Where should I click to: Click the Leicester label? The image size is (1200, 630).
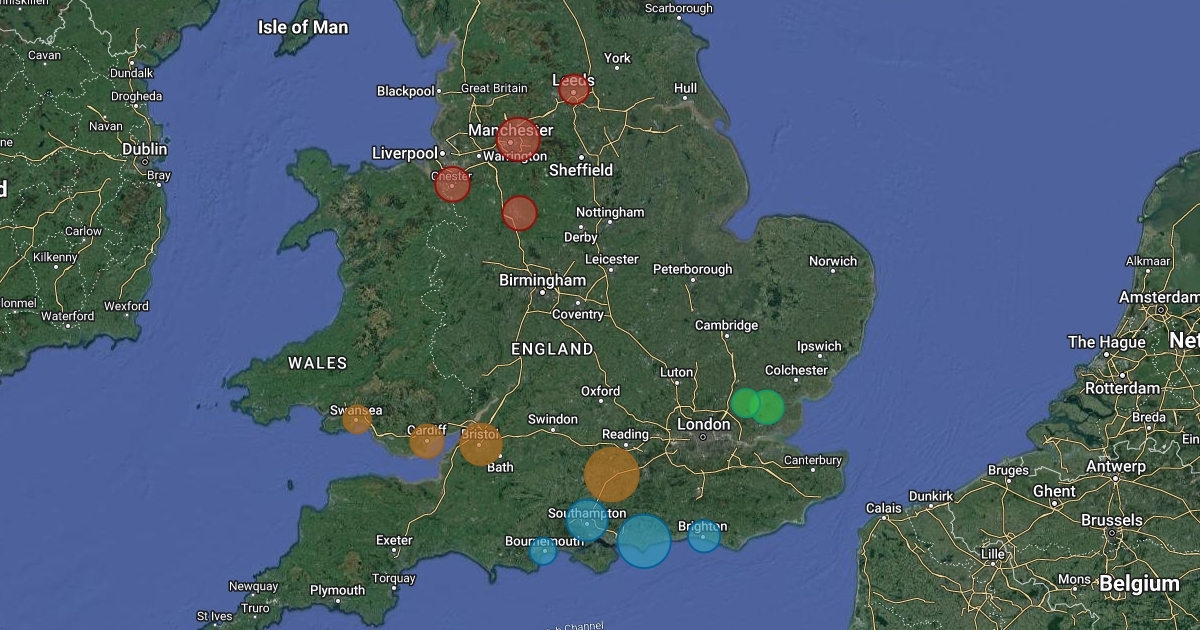611,259
